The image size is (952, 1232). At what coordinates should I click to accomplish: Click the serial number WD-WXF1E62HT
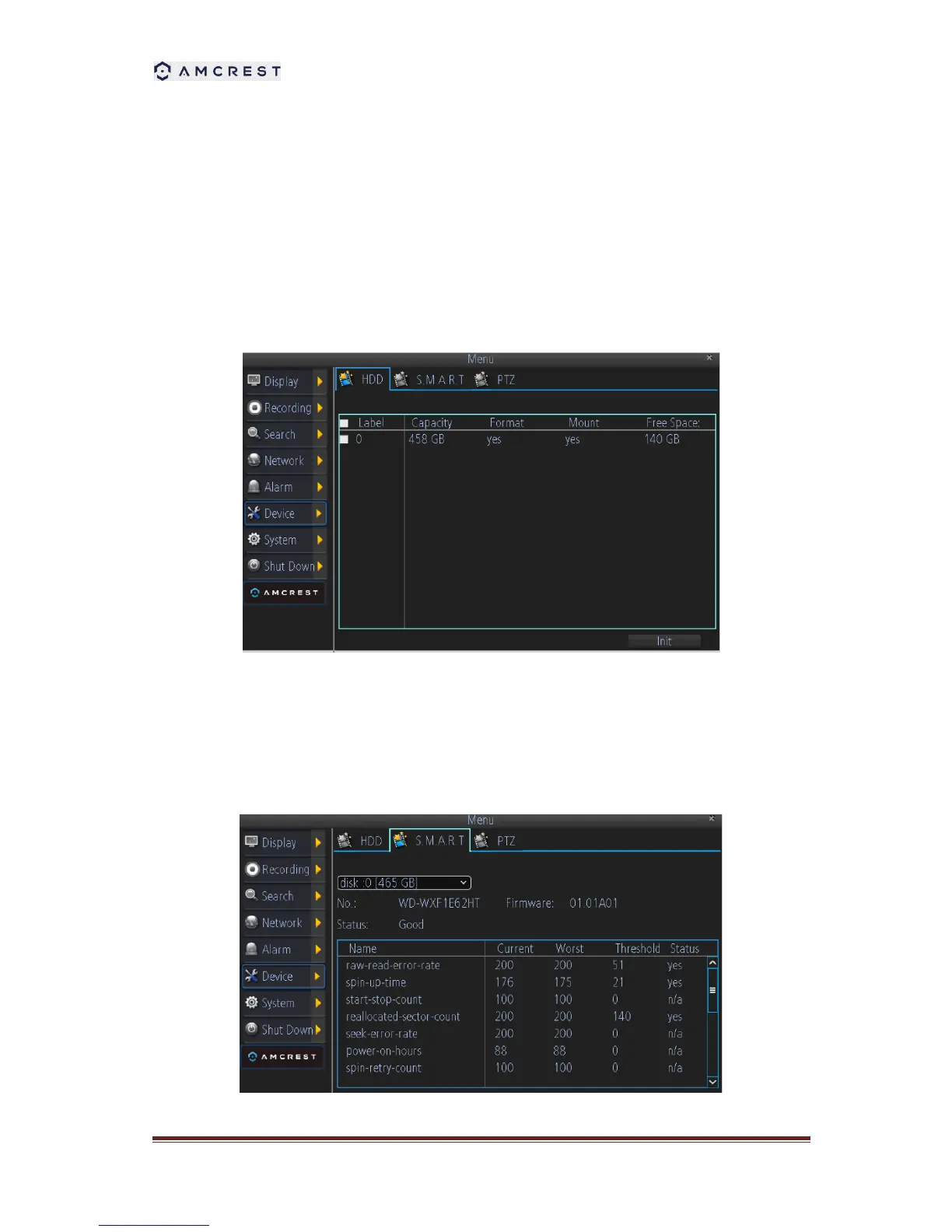click(439, 903)
